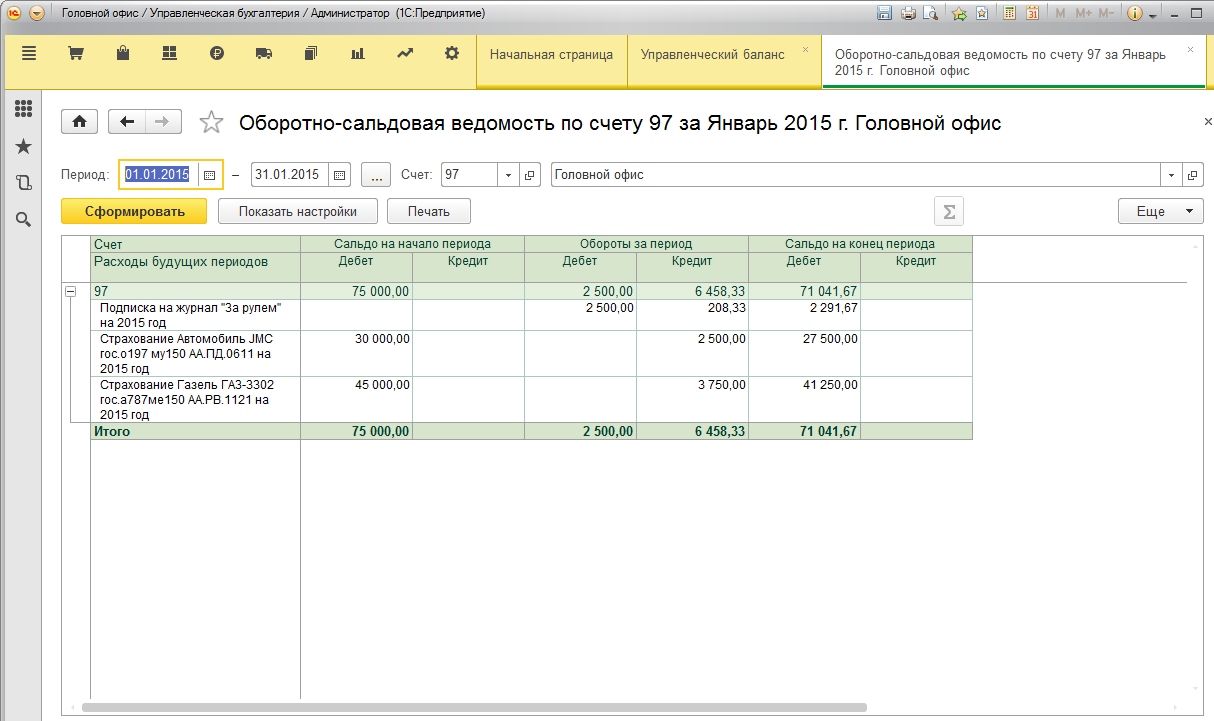Screen dimensions: 1214x721
Task: Open the calendar 31 icon in title bar
Action: 1033,13
